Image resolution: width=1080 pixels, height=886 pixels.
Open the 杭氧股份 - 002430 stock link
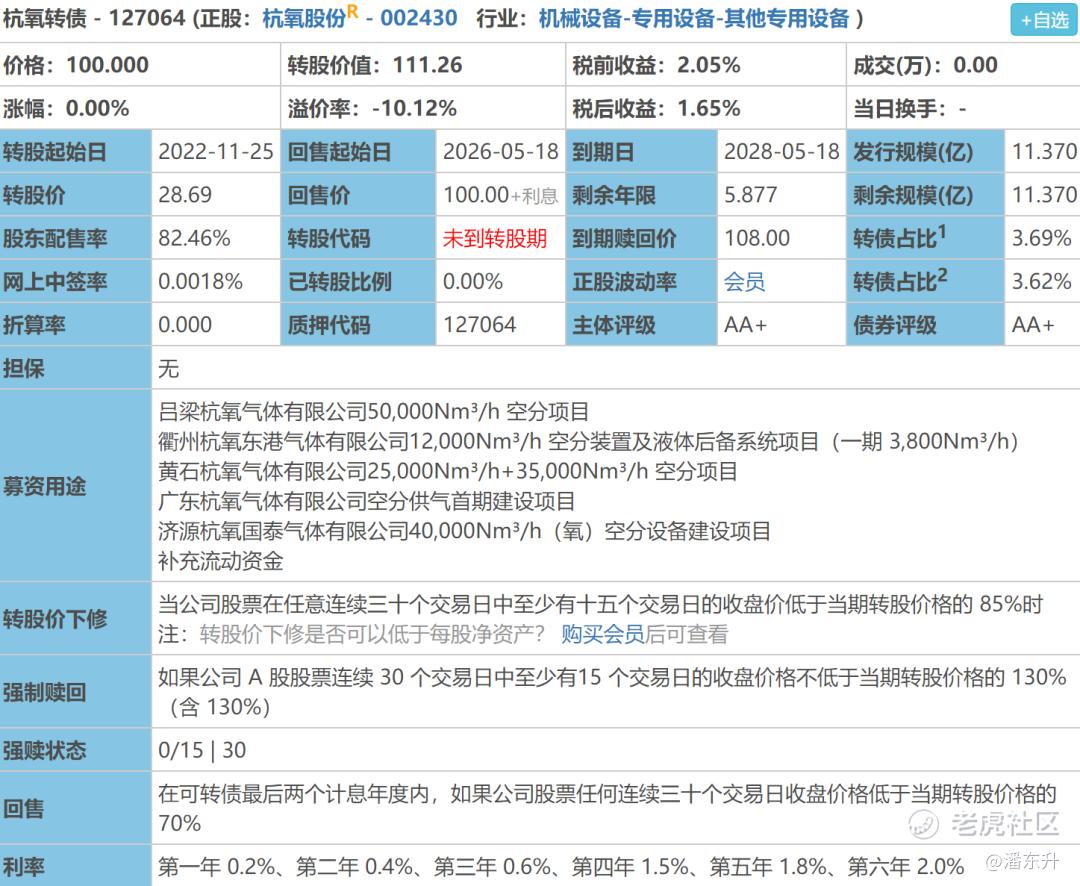click(360, 17)
